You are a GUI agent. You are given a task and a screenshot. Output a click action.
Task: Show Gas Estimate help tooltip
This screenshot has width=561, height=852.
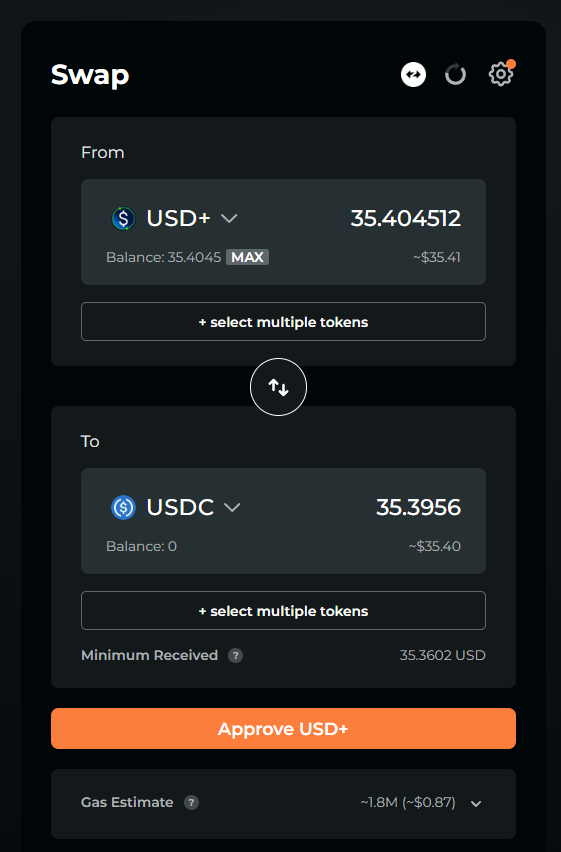coord(191,803)
